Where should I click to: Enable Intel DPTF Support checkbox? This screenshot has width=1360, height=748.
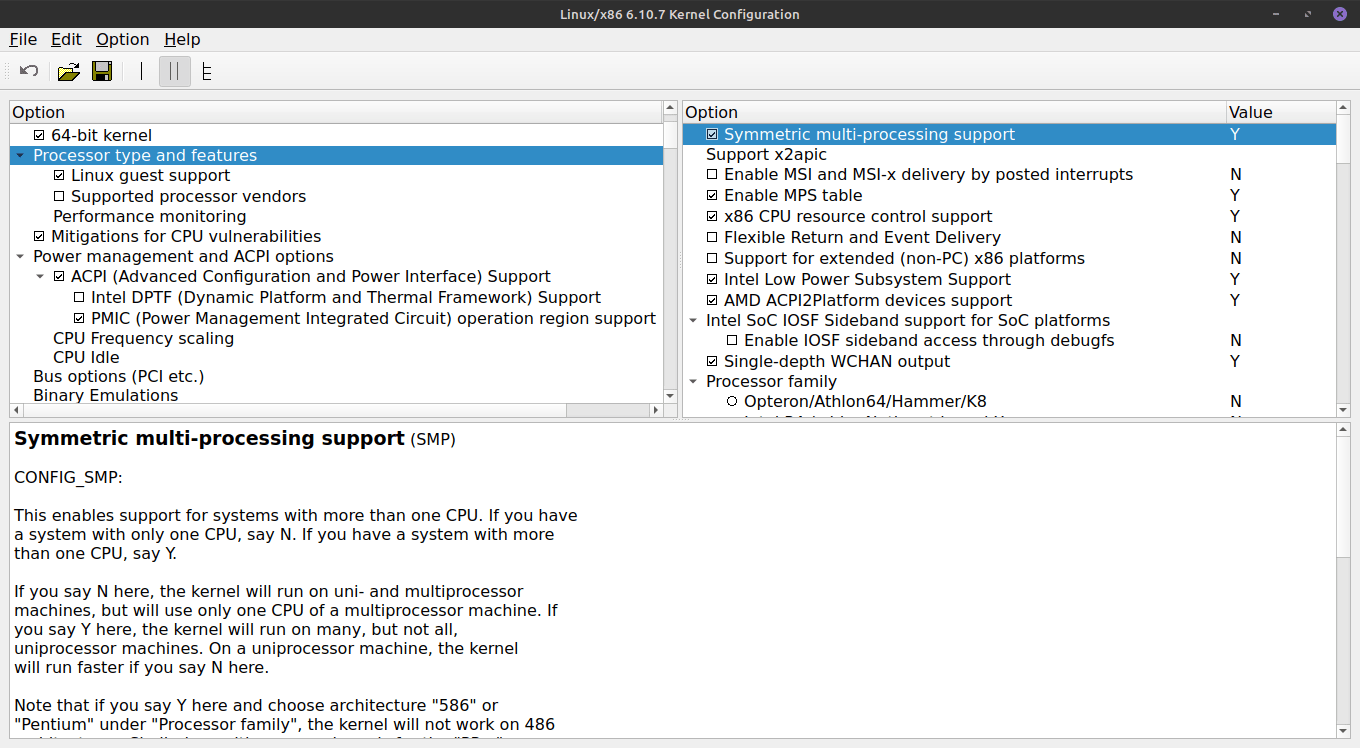79,298
